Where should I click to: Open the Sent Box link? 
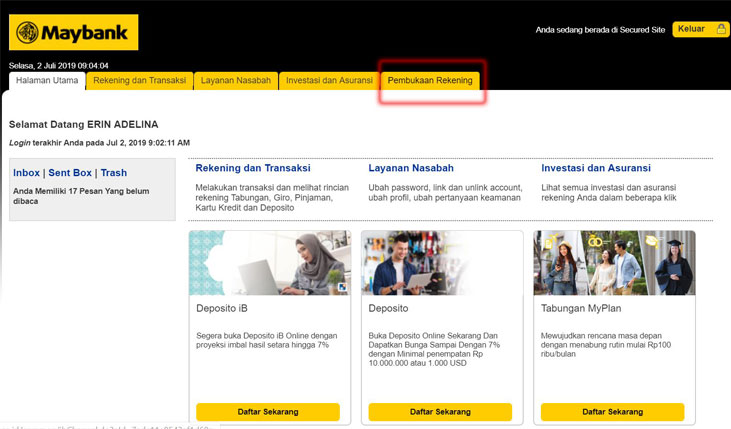(70, 173)
